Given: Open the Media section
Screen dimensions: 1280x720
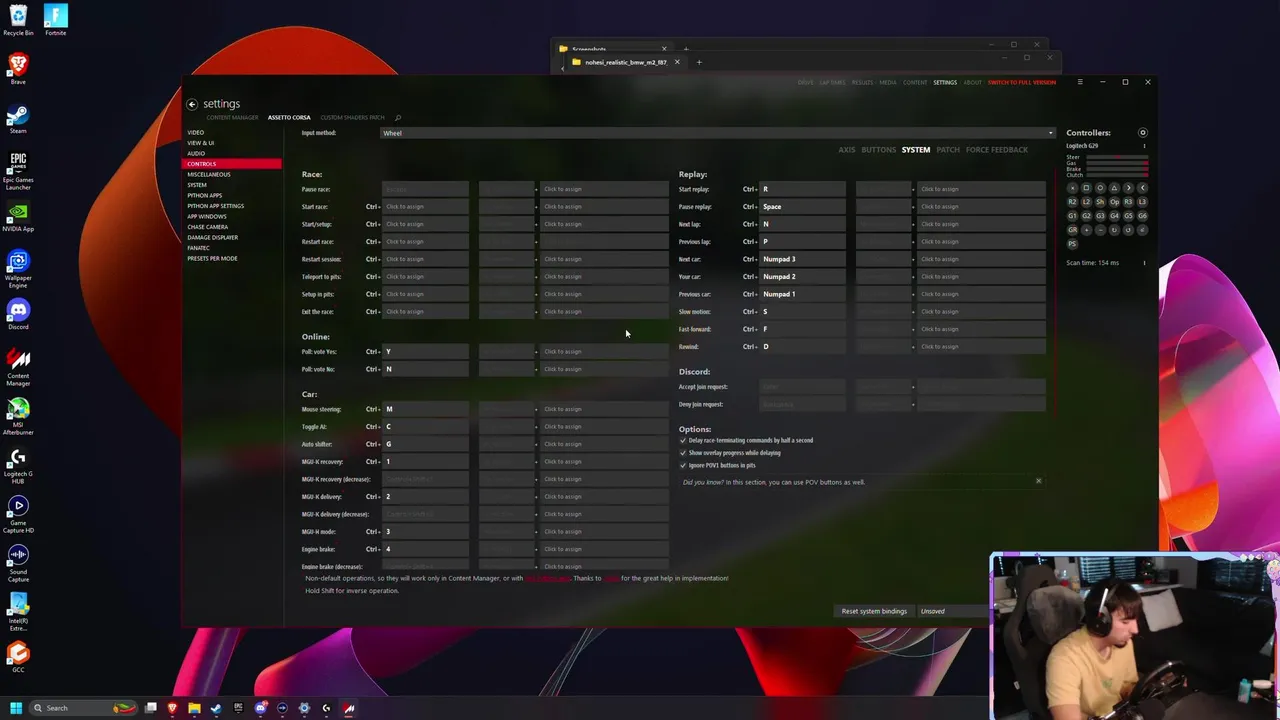Looking at the screenshot, I should [888, 82].
